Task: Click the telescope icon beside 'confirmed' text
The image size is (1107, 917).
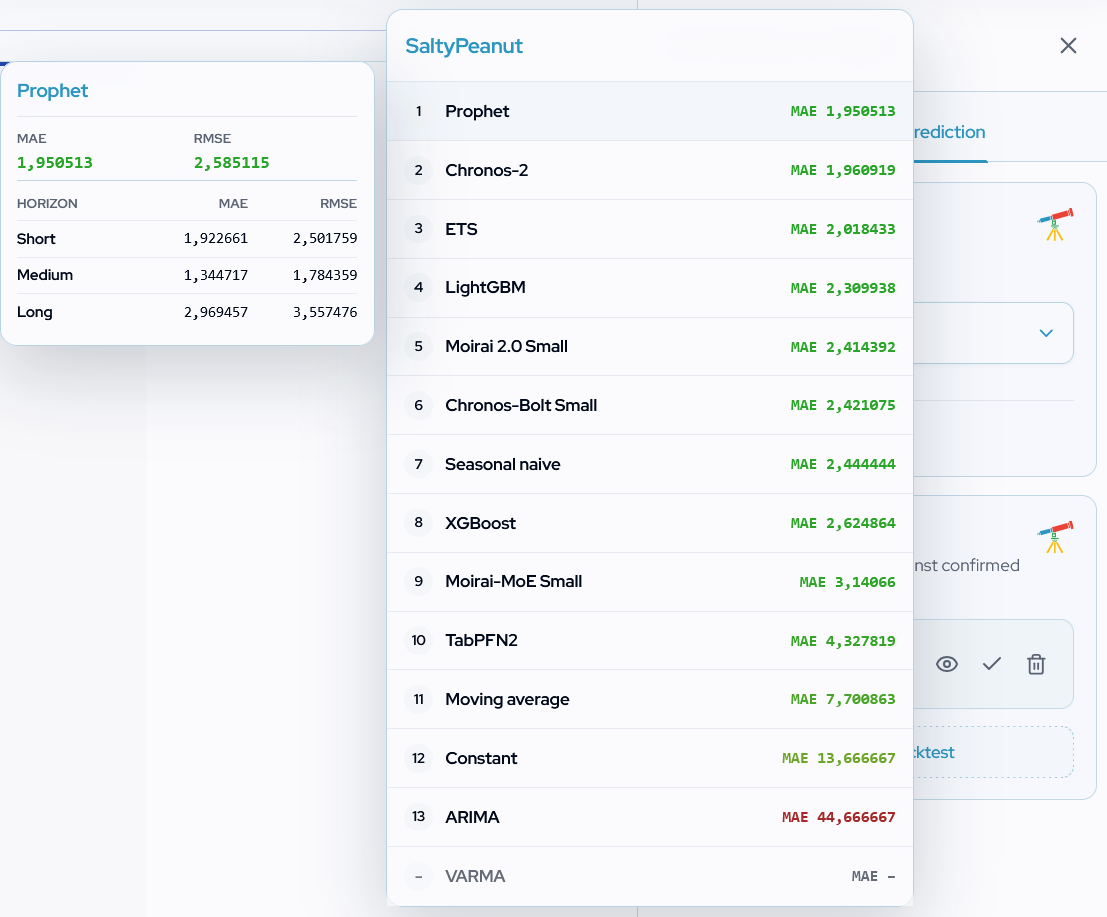Action: 1055,537
